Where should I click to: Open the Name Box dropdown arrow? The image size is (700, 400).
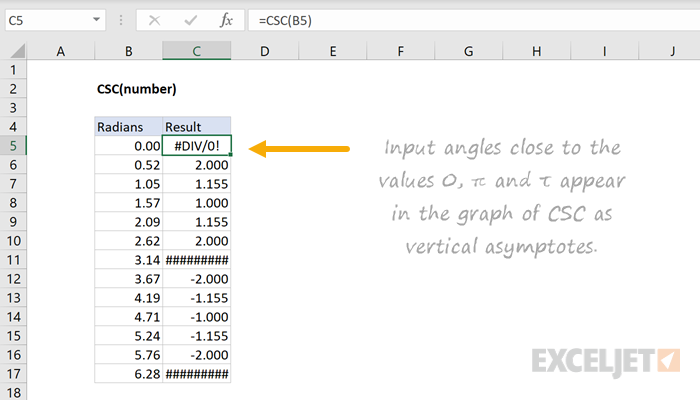[96, 20]
